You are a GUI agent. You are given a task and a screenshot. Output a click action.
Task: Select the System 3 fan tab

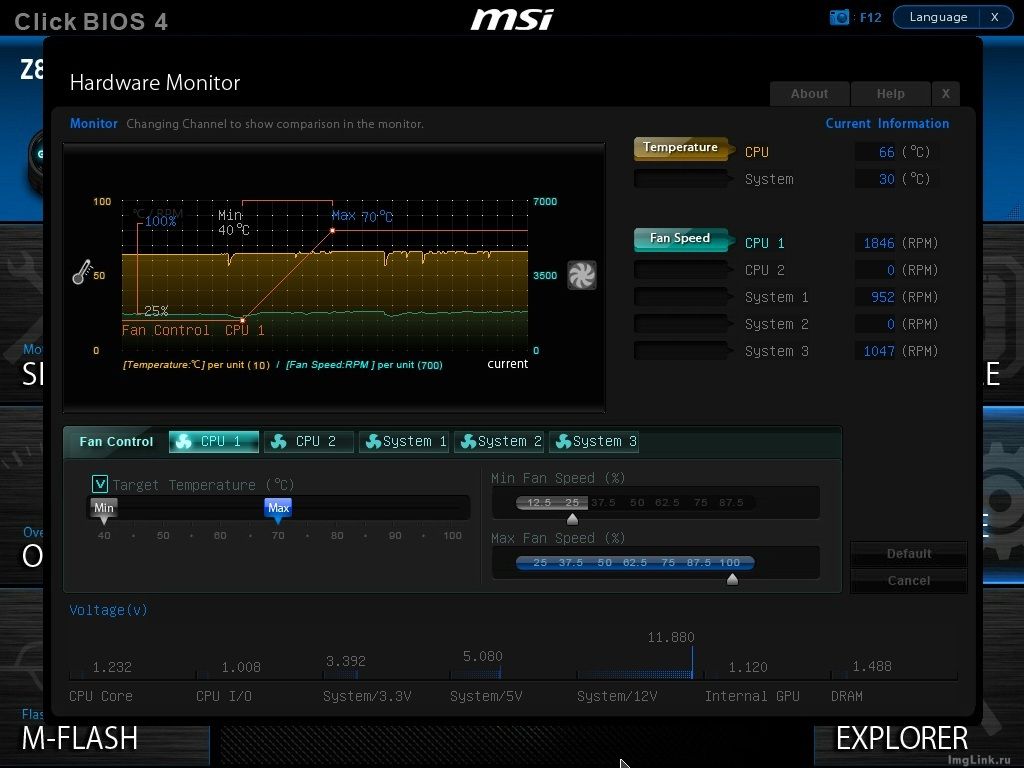coord(594,441)
